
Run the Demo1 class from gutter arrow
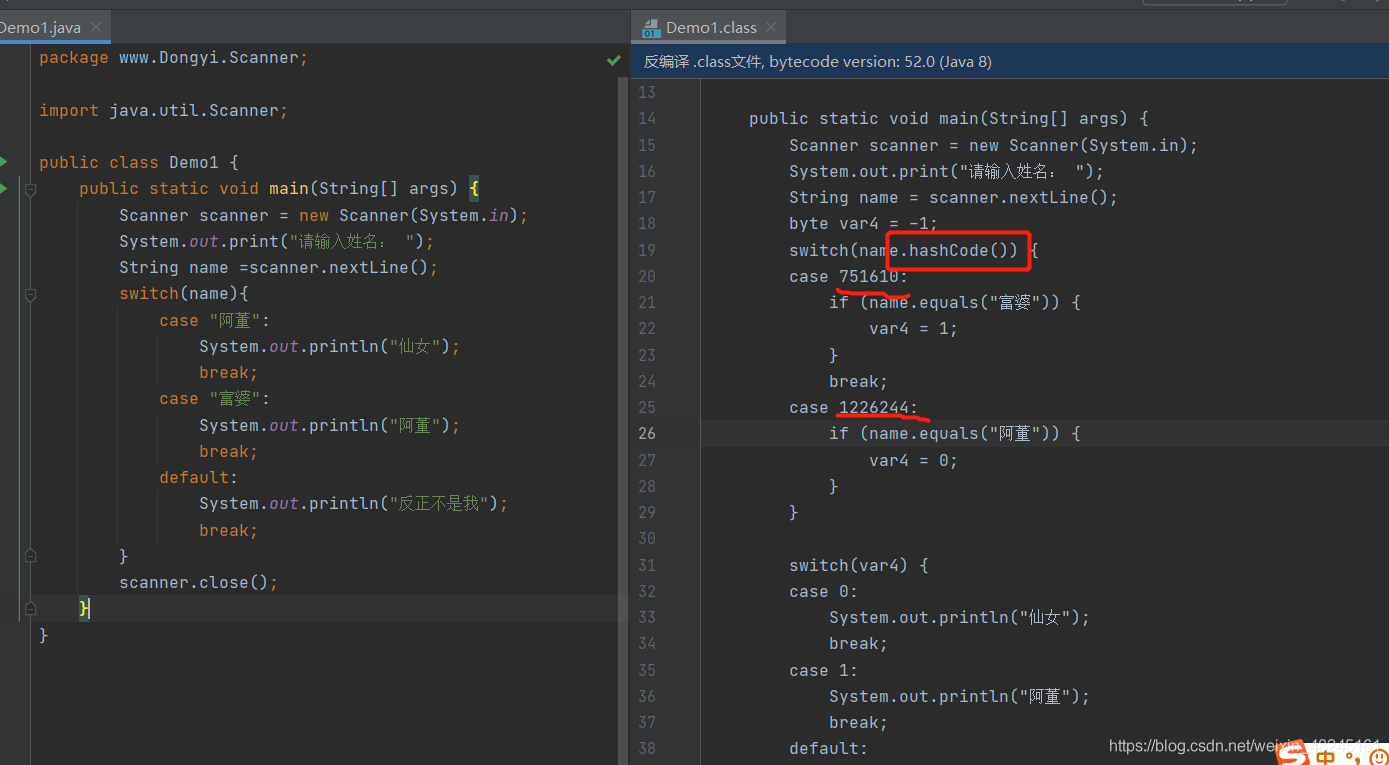point(4,162)
